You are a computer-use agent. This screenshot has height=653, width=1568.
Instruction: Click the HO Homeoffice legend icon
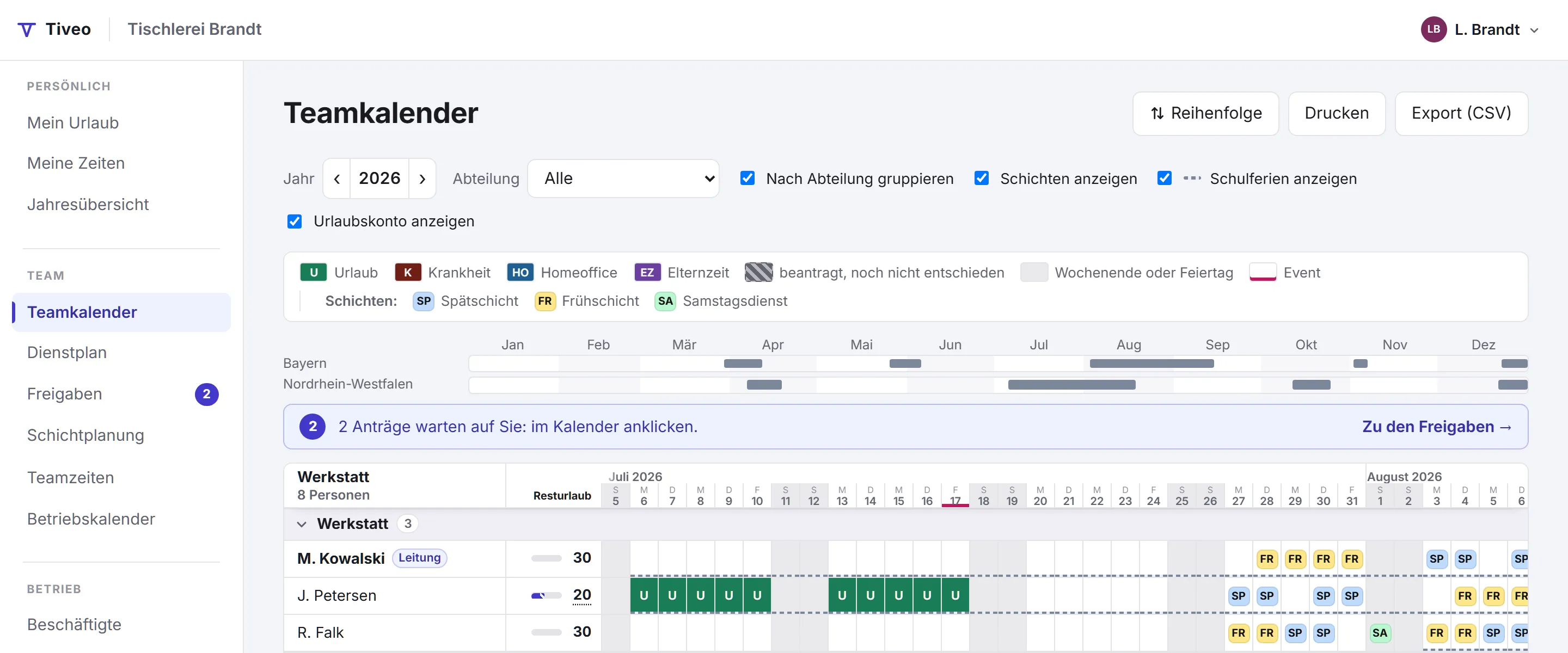pyautogui.click(x=520, y=272)
